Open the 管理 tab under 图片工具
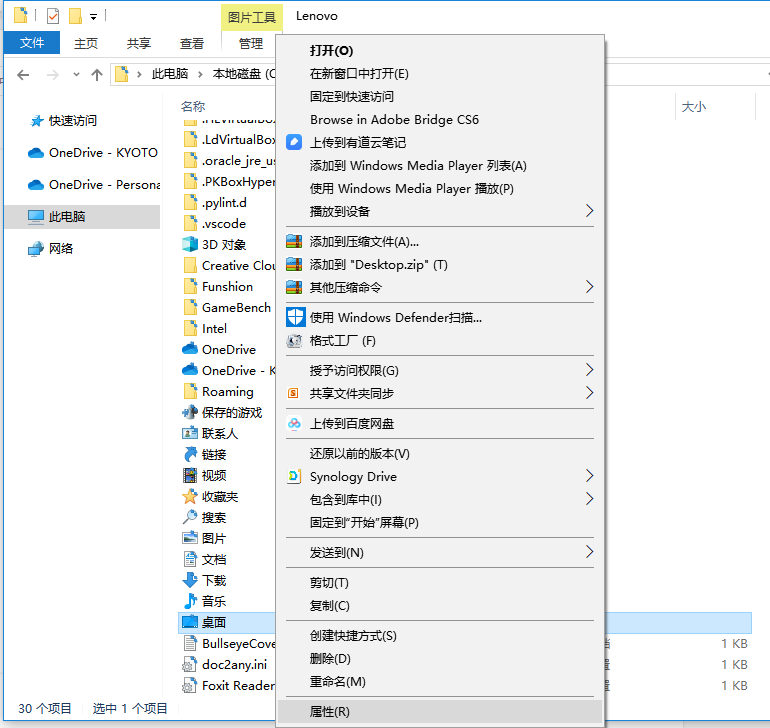This screenshot has height=728, width=770. click(x=251, y=43)
